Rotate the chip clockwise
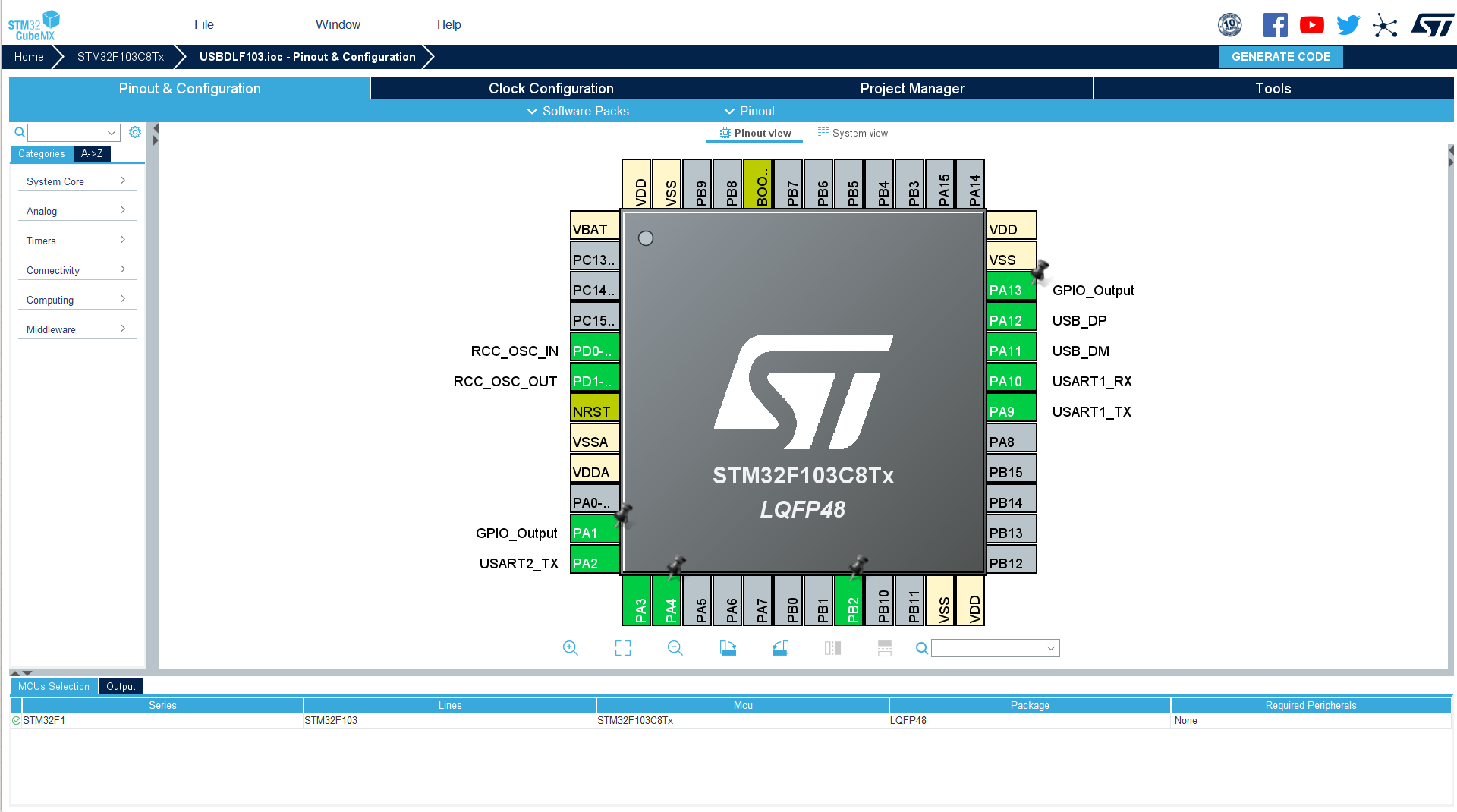 coord(727,648)
